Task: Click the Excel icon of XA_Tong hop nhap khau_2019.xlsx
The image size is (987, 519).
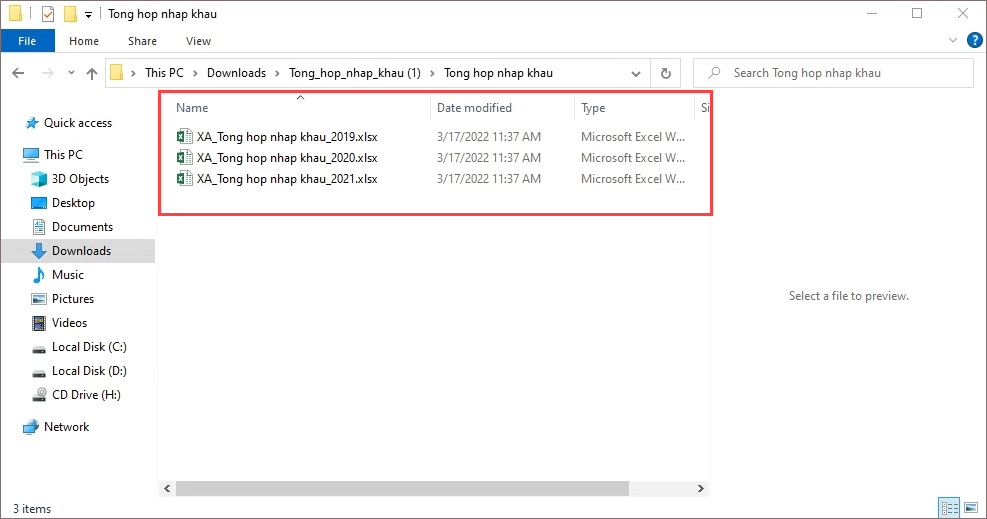Action: pos(184,136)
